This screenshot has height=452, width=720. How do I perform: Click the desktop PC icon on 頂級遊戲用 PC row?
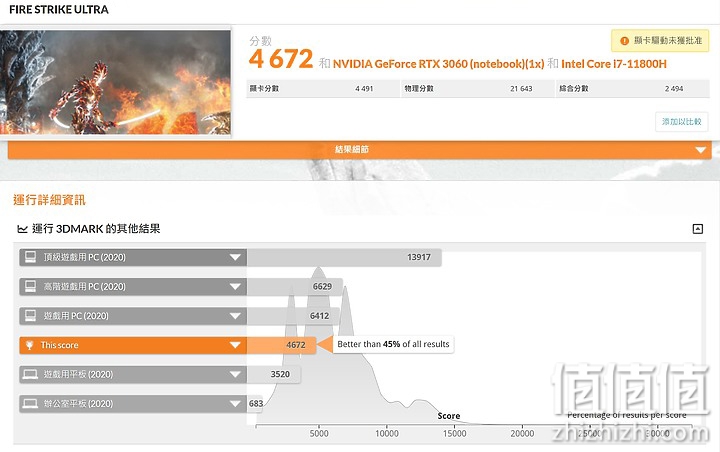click(30, 257)
